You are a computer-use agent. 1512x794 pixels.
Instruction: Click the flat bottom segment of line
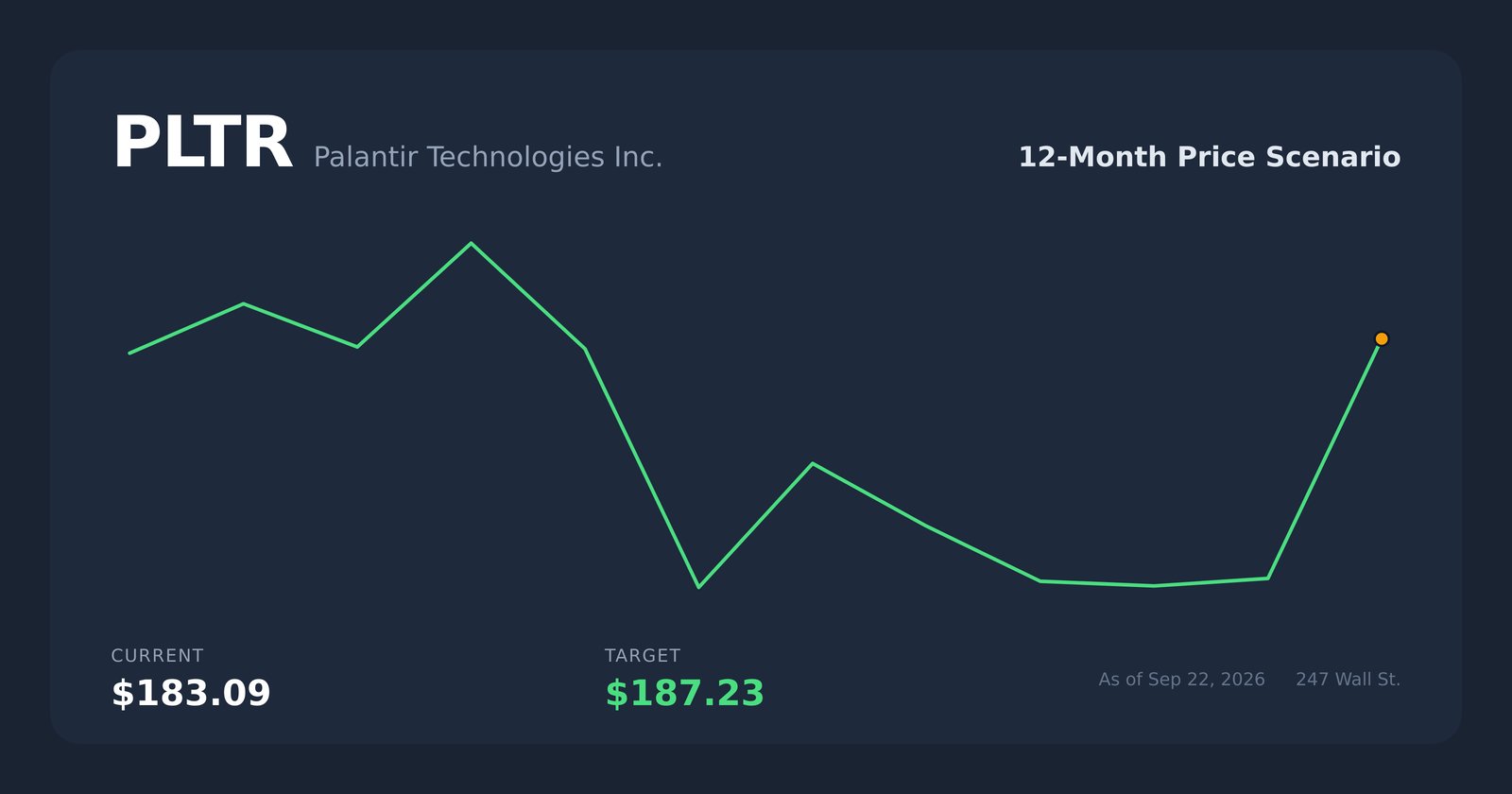point(1153,584)
